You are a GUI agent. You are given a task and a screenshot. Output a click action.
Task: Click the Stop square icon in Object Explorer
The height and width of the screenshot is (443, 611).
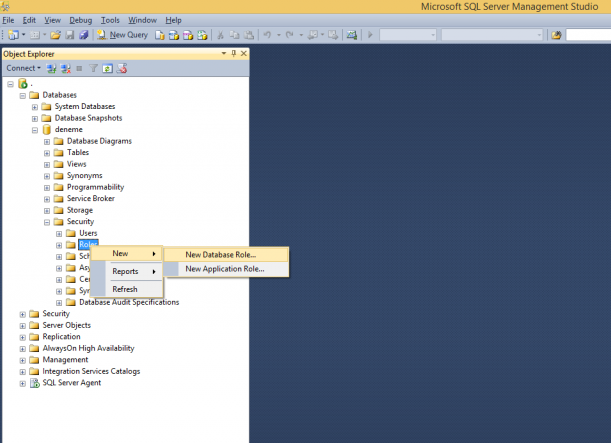click(x=79, y=69)
